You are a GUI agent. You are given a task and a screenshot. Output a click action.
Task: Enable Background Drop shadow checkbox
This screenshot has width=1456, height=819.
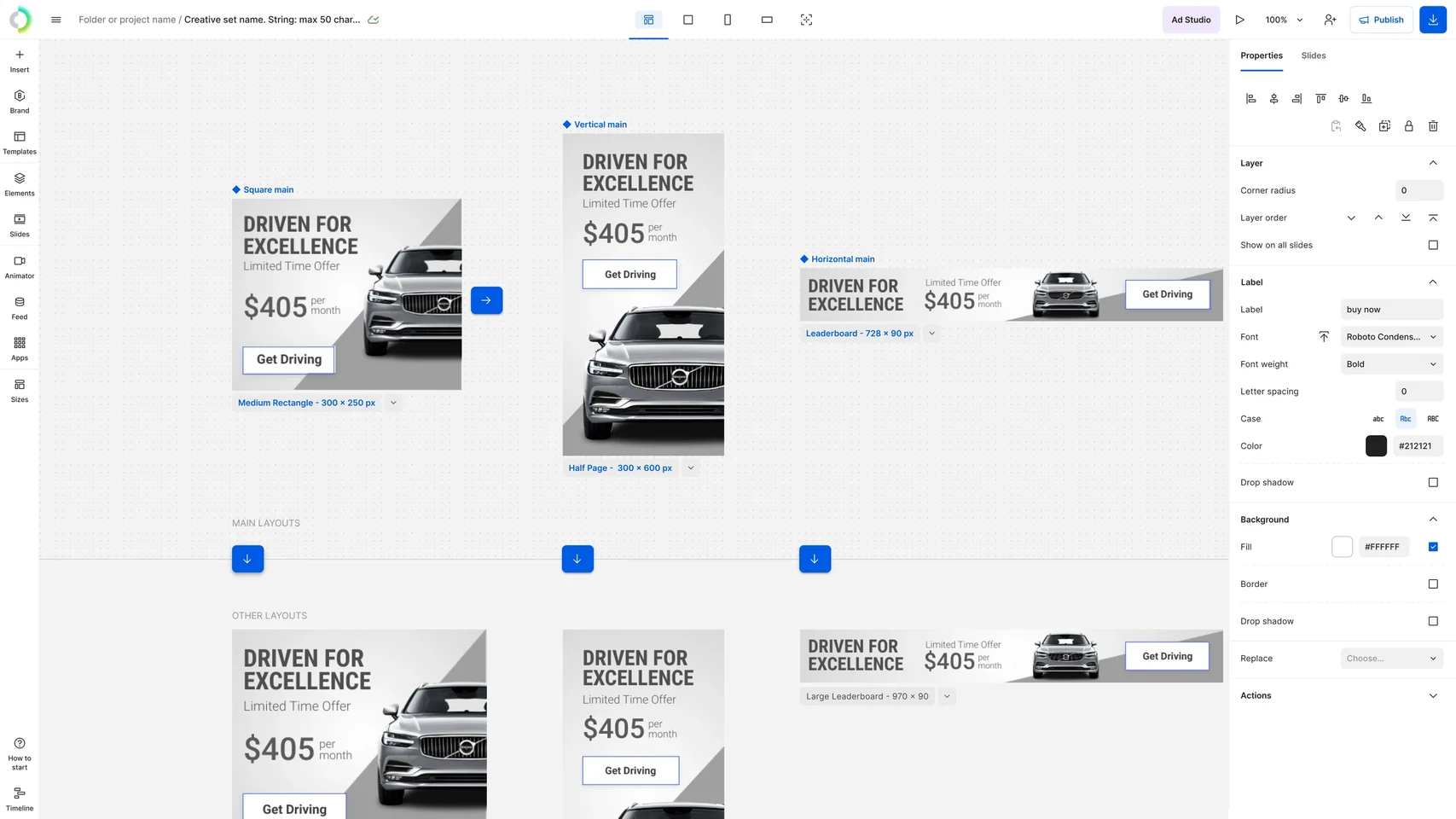pos(1433,621)
